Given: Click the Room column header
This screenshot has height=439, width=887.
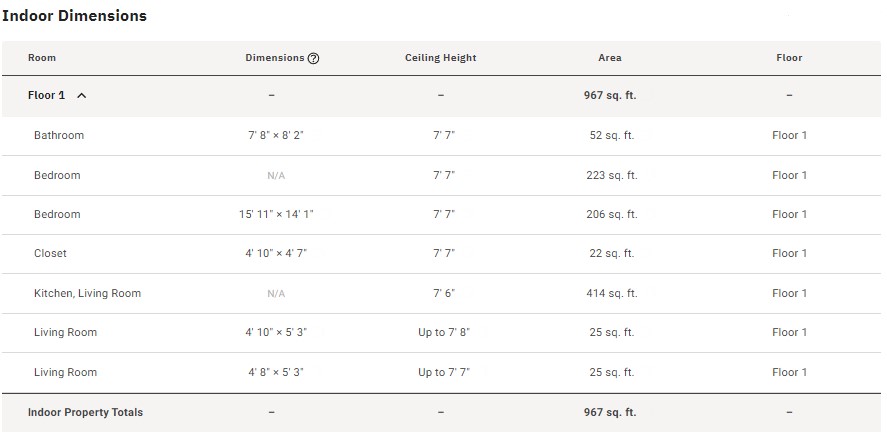Looking at the screenshot, I should (42, 58).
